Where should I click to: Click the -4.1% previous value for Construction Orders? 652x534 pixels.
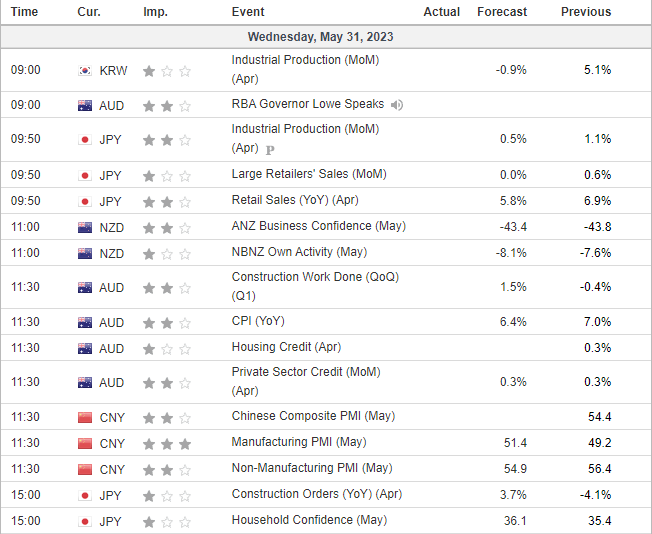(x=595, y=495)
